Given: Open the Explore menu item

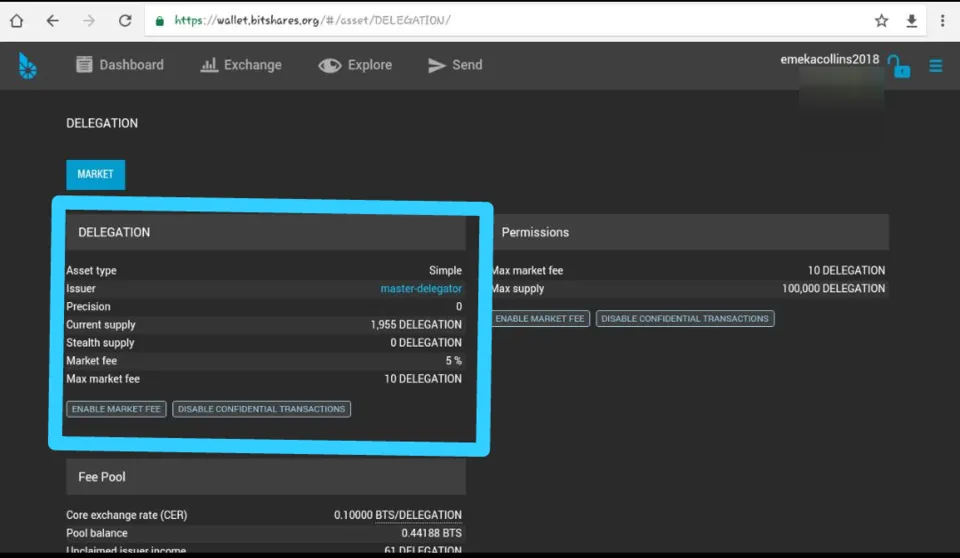Looking at the screenshot, I should click(x=355, y=64).
